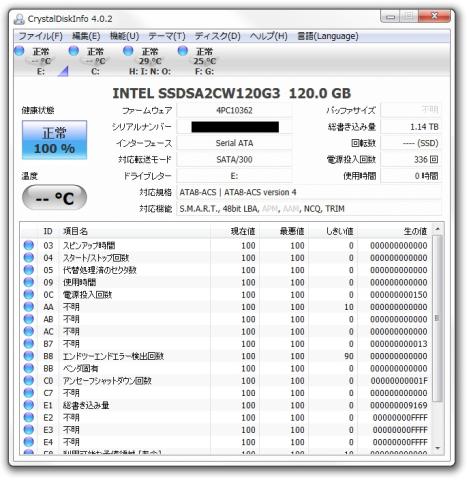
Task: Open the 言語(Language) menu
Action: (x=328, y=36)
